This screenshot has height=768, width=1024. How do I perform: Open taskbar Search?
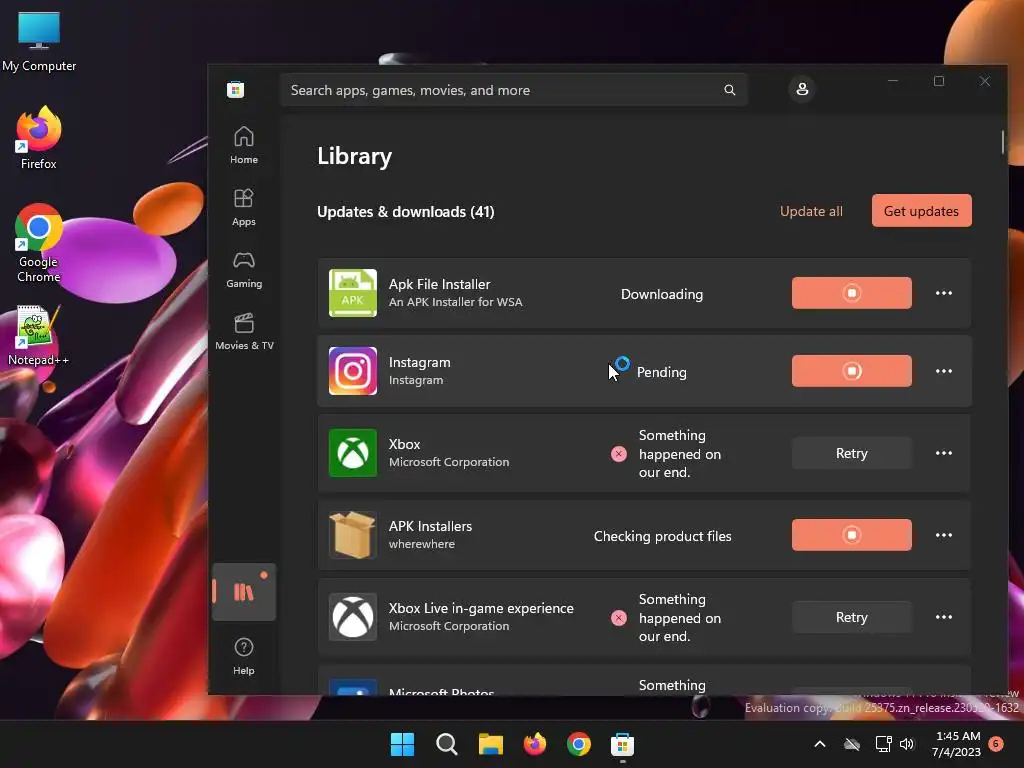[447, 744]
